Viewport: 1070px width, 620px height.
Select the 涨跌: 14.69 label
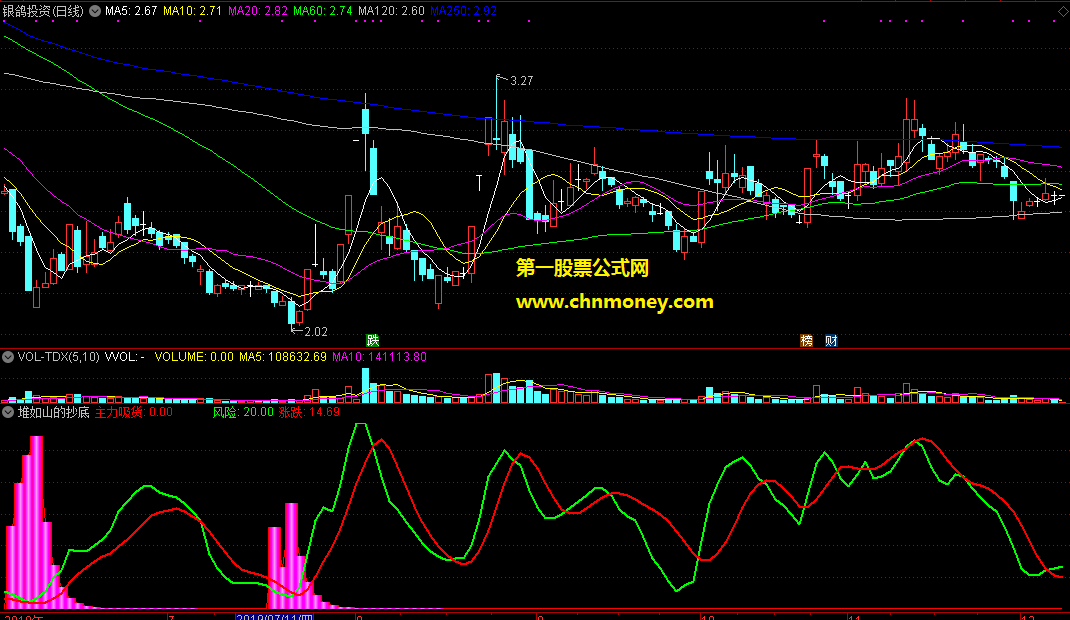pyautogui.click(x=309, y=412)
